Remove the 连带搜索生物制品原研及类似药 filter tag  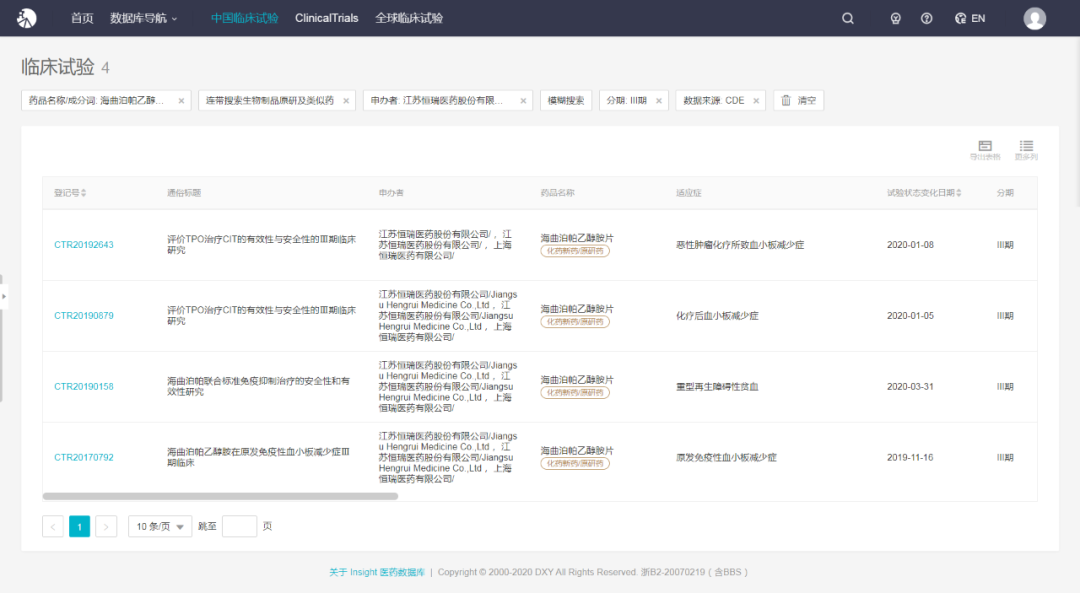[x=346, y=101]
